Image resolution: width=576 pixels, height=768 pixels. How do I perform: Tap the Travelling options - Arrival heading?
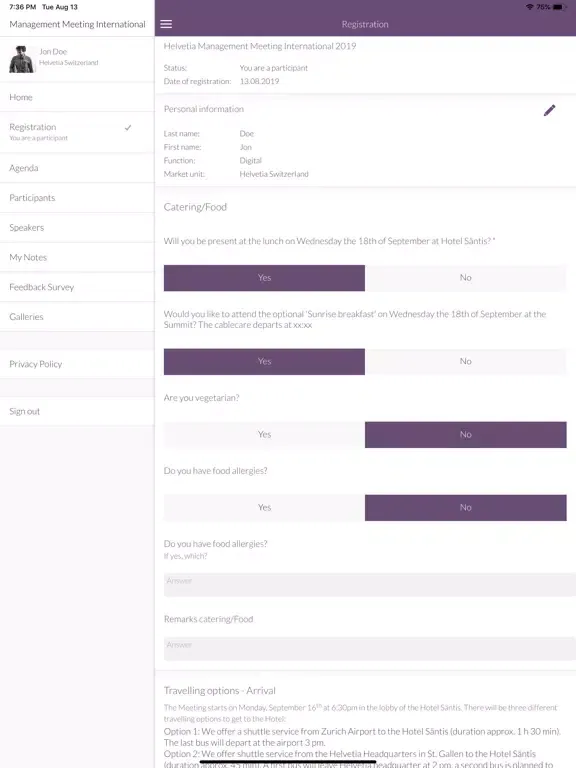[219, 691]
